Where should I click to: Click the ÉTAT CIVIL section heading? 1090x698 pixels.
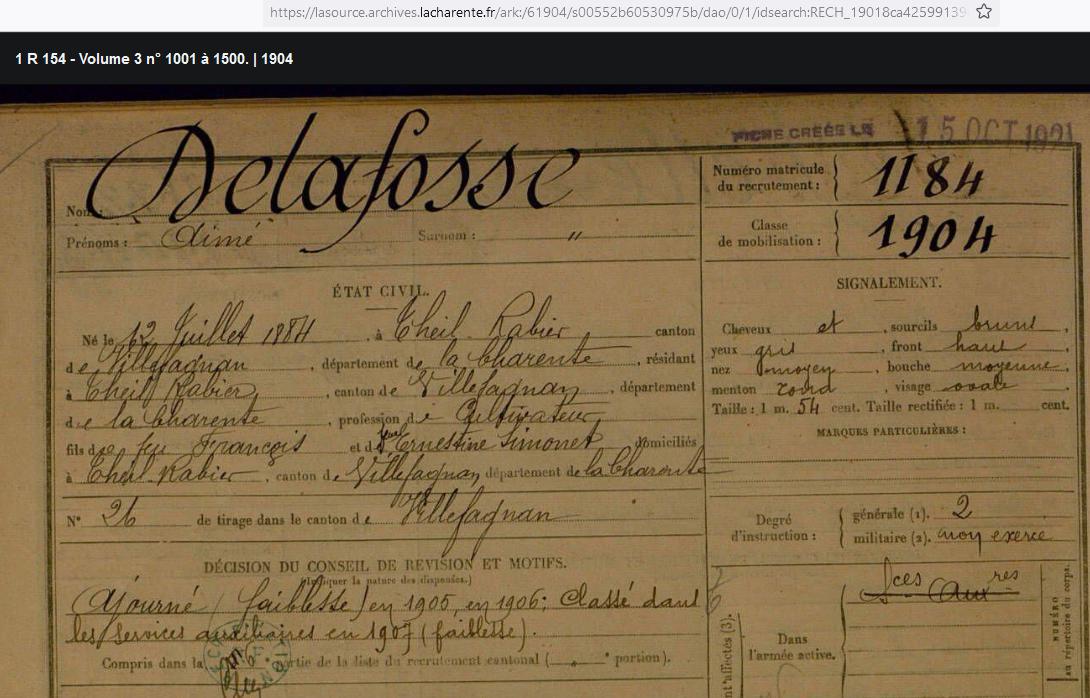[x=380, y=292]
